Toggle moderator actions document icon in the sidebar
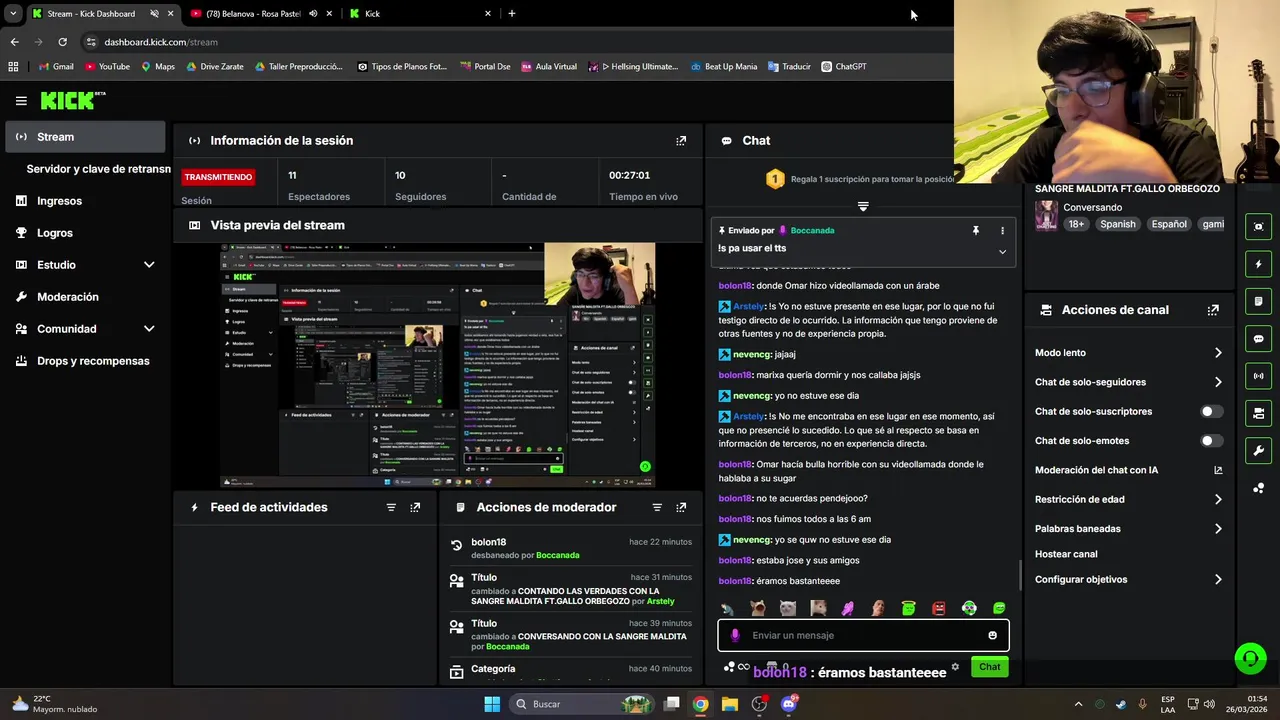The width and height of the screenshot is (1280, 720). tap(1259, 301)
